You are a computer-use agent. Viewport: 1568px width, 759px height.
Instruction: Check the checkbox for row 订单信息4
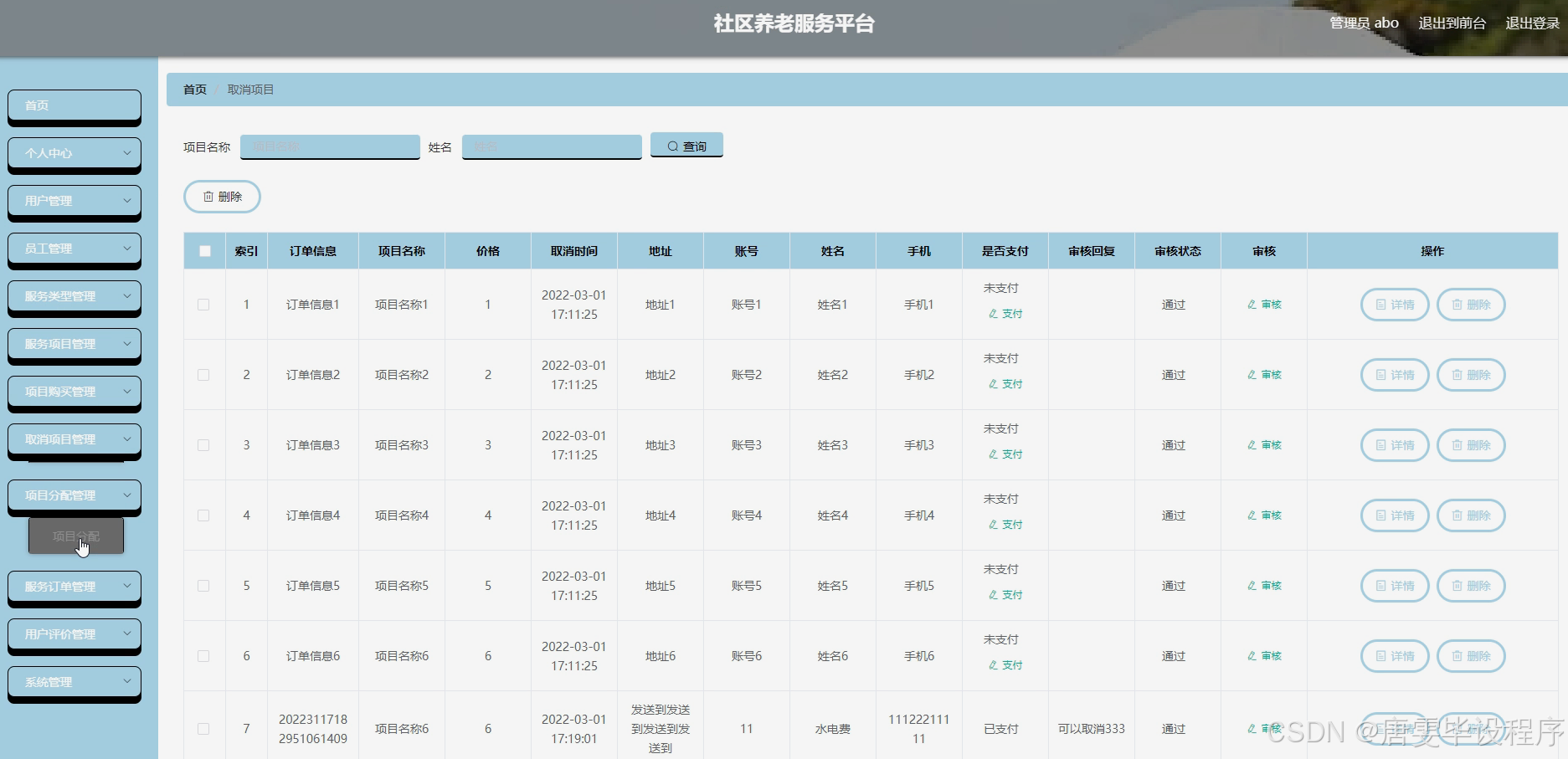click(203, 515)
